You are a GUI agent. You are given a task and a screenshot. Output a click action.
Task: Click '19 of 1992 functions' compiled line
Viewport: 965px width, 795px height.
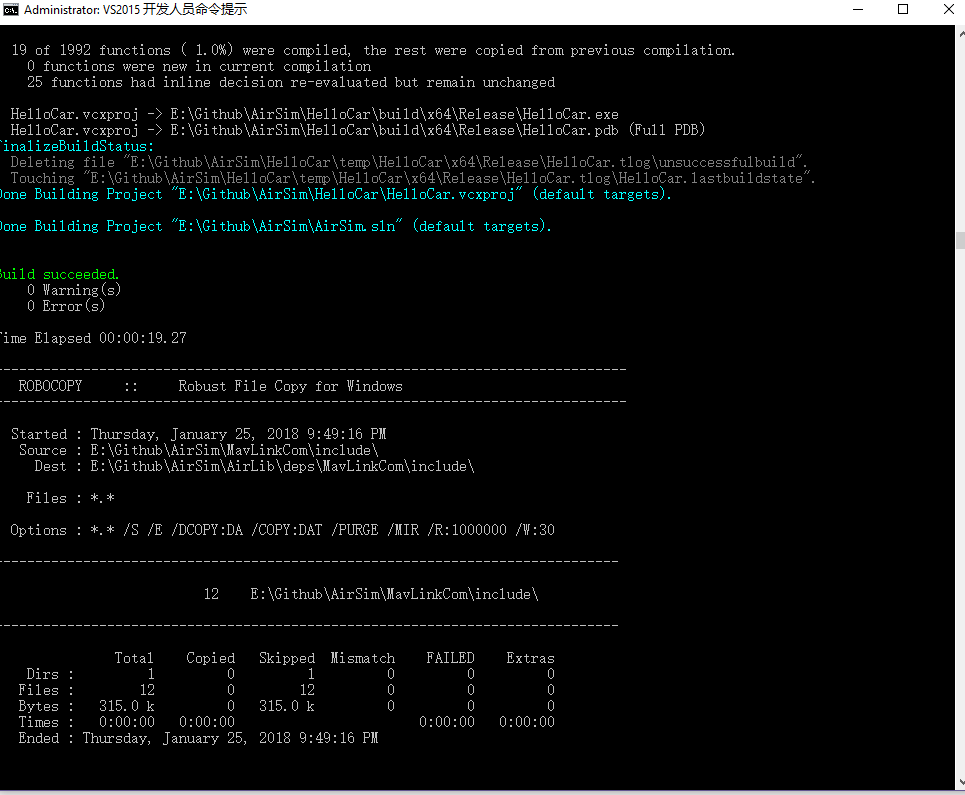click(373, 50)
